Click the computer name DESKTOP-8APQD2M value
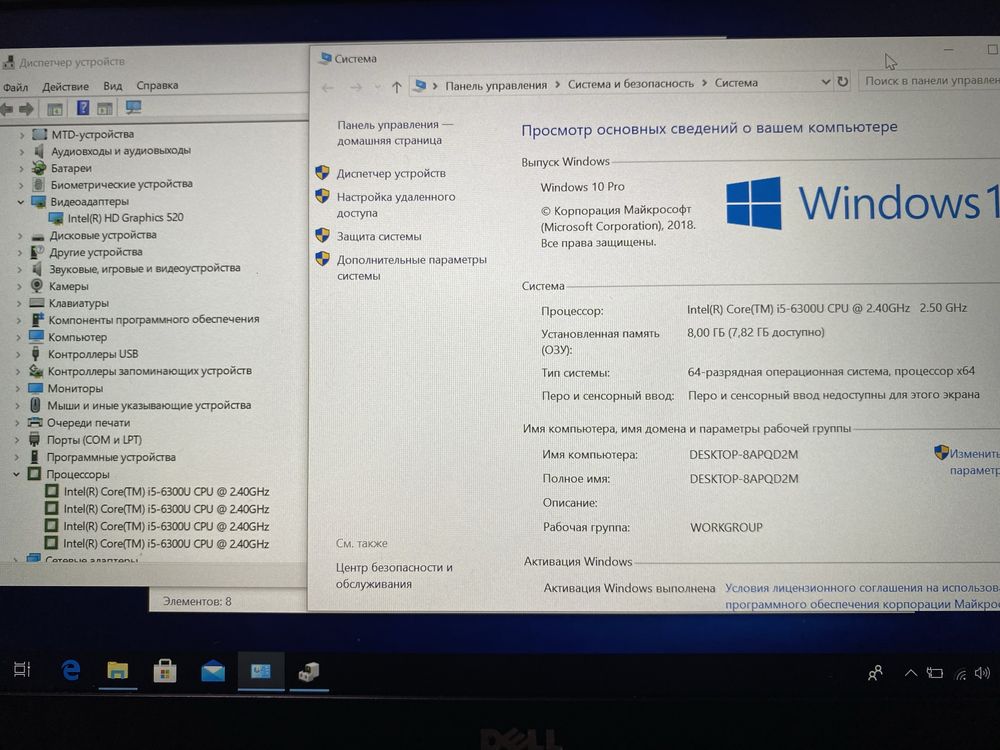 click(744, 455)
